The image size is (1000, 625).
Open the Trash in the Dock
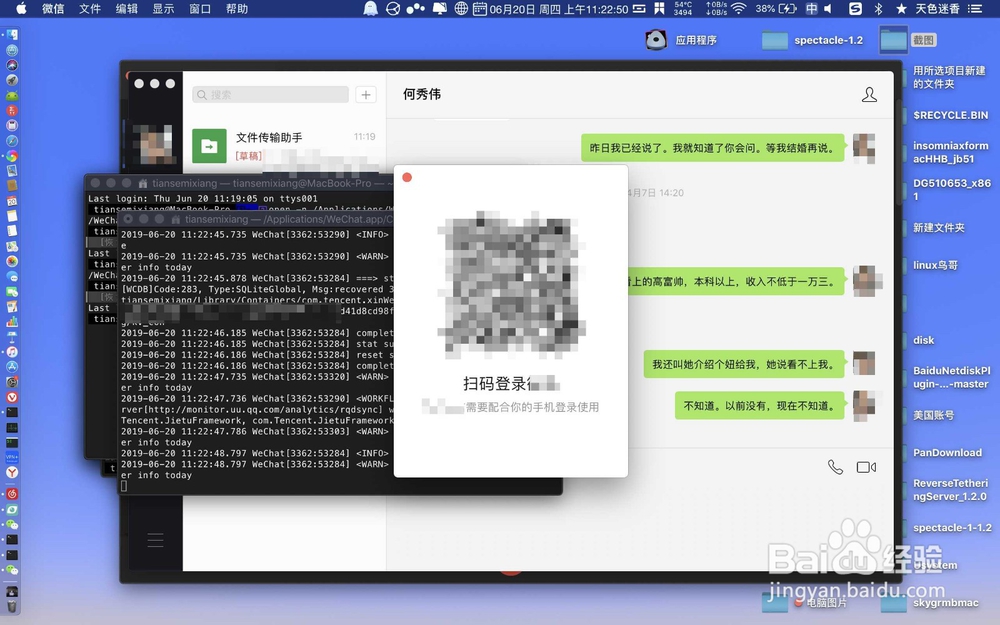11,607
